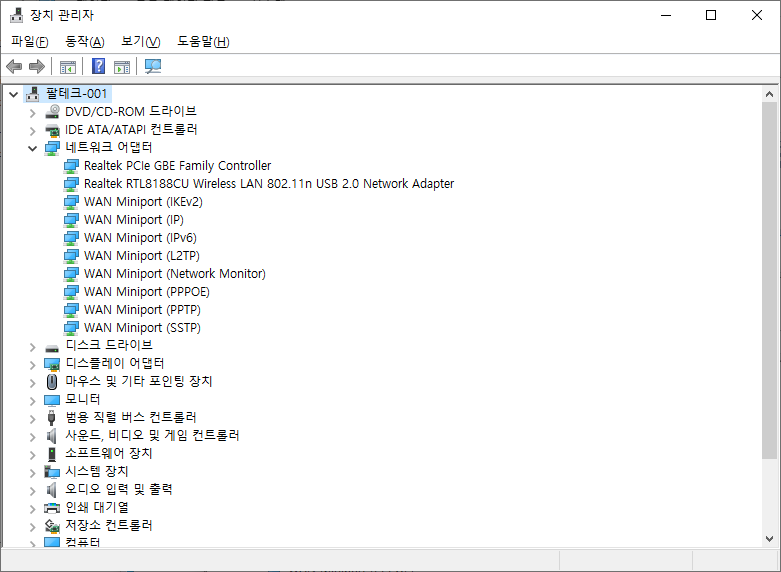781x572 pixels.
Task: Select WAN Miniport (L2TP)
Action: tap(142, 256)
